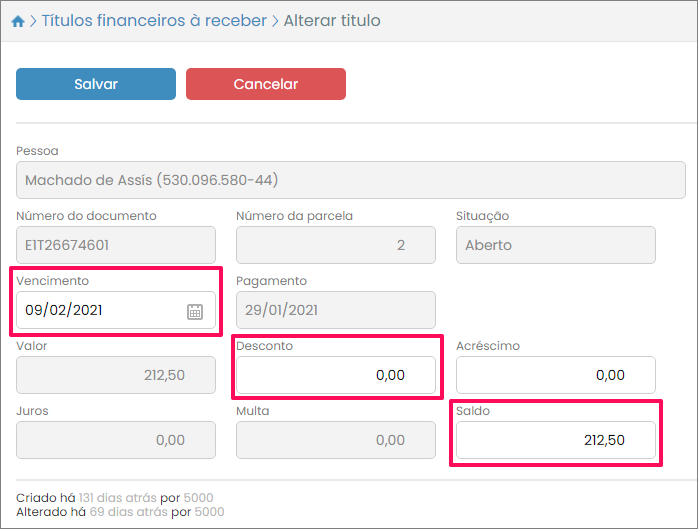Click the 'Alterado há 69 dias atrás' text
698x529 pixels.
click(119, 512)
